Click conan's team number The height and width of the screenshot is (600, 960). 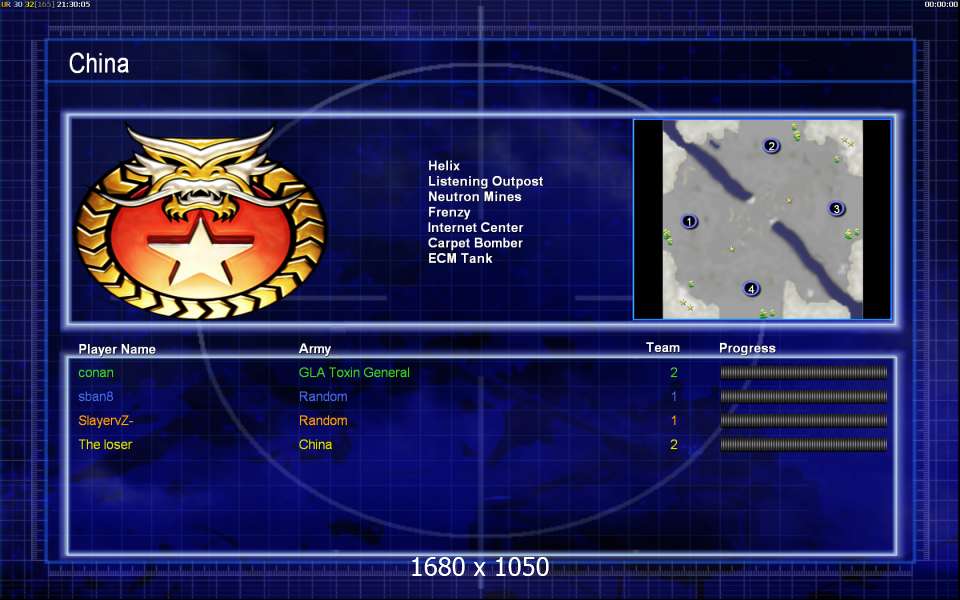[x=673, y=372]
